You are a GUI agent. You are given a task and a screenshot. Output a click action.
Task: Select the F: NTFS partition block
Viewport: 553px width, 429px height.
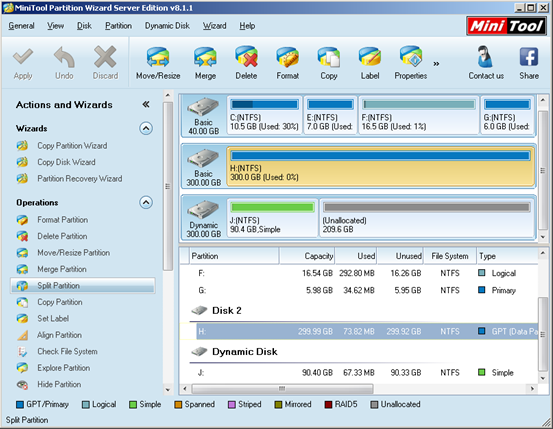(419, 115)
